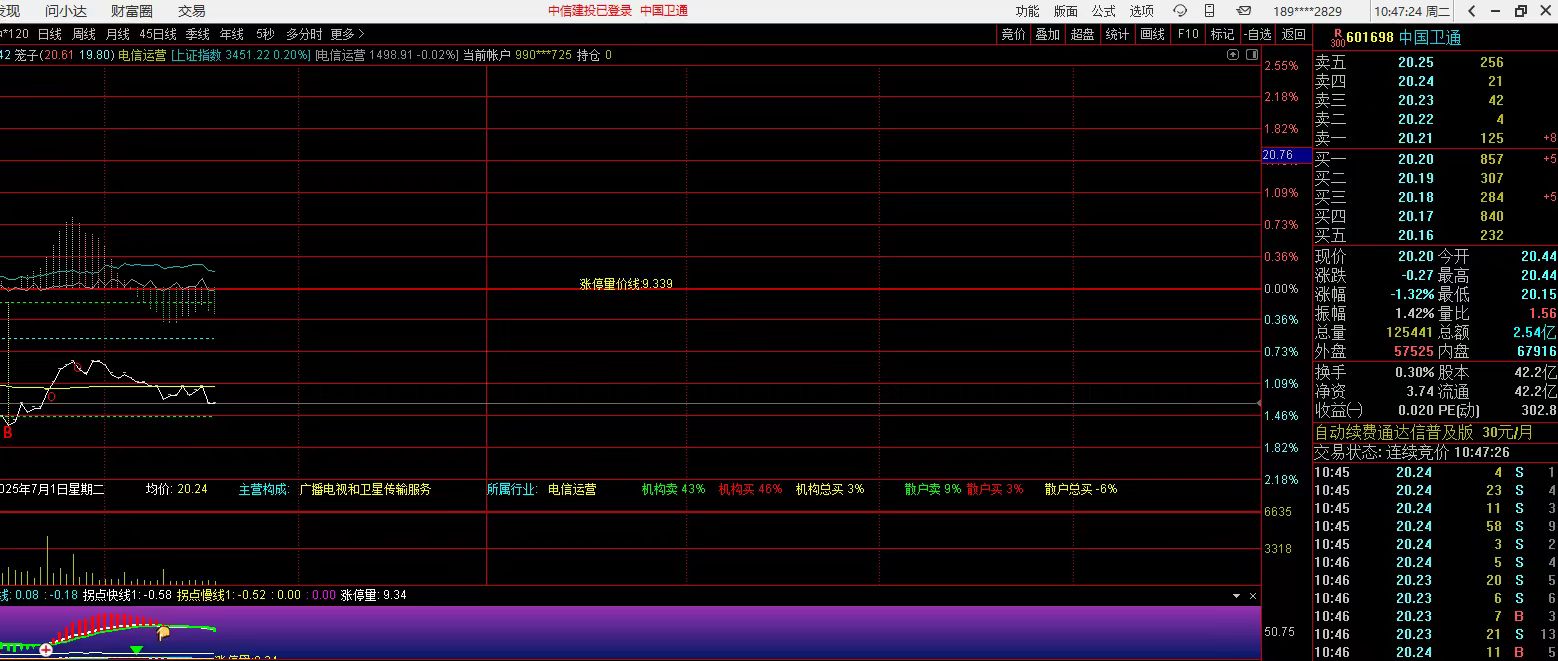Expand the 更多 period options
Screen dimensions: 1558x661
point(347,34)
